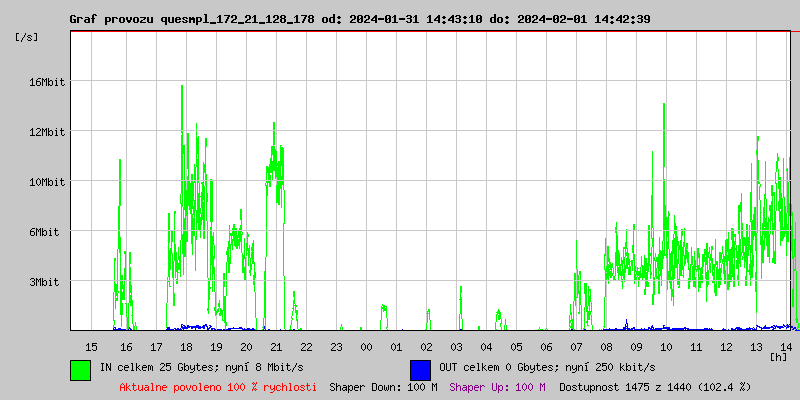Click the purple Shaper Up: 100 M label
This screenshot has height=400, width=800.
point(497,387)
